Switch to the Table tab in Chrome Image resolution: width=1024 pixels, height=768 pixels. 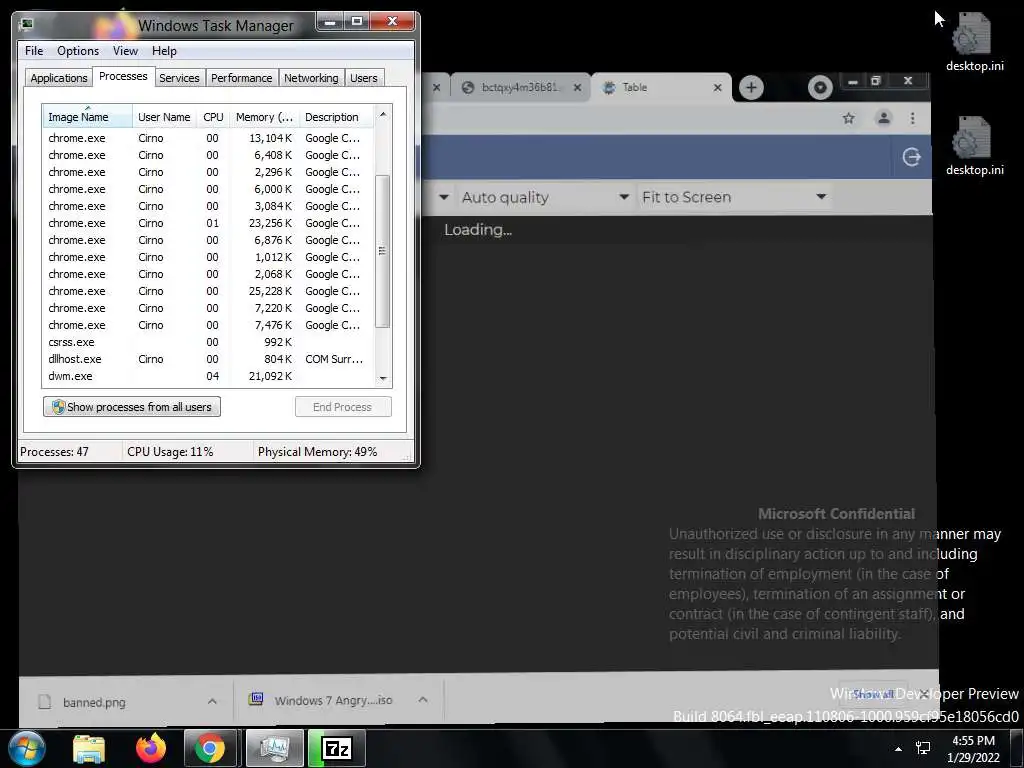tap(660, 88)
